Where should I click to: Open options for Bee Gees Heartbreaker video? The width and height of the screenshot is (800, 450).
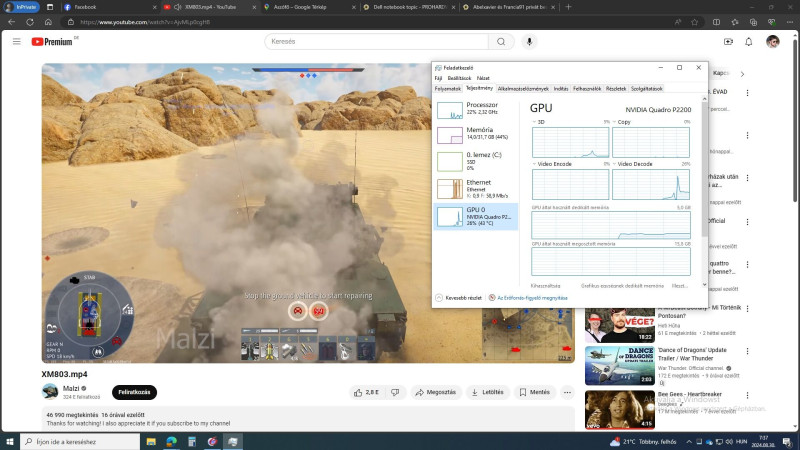(x=747, y=395)
